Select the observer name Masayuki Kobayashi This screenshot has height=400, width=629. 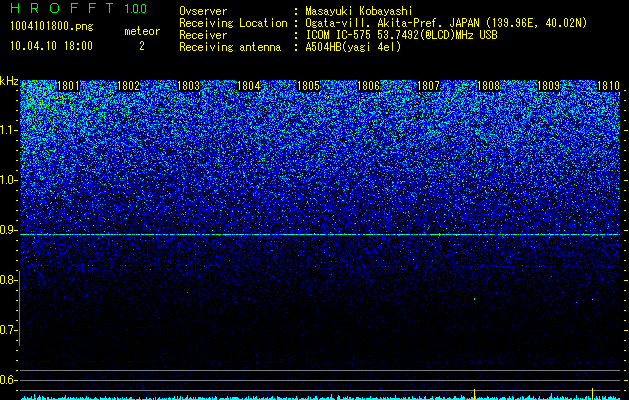tap(359, 11)
